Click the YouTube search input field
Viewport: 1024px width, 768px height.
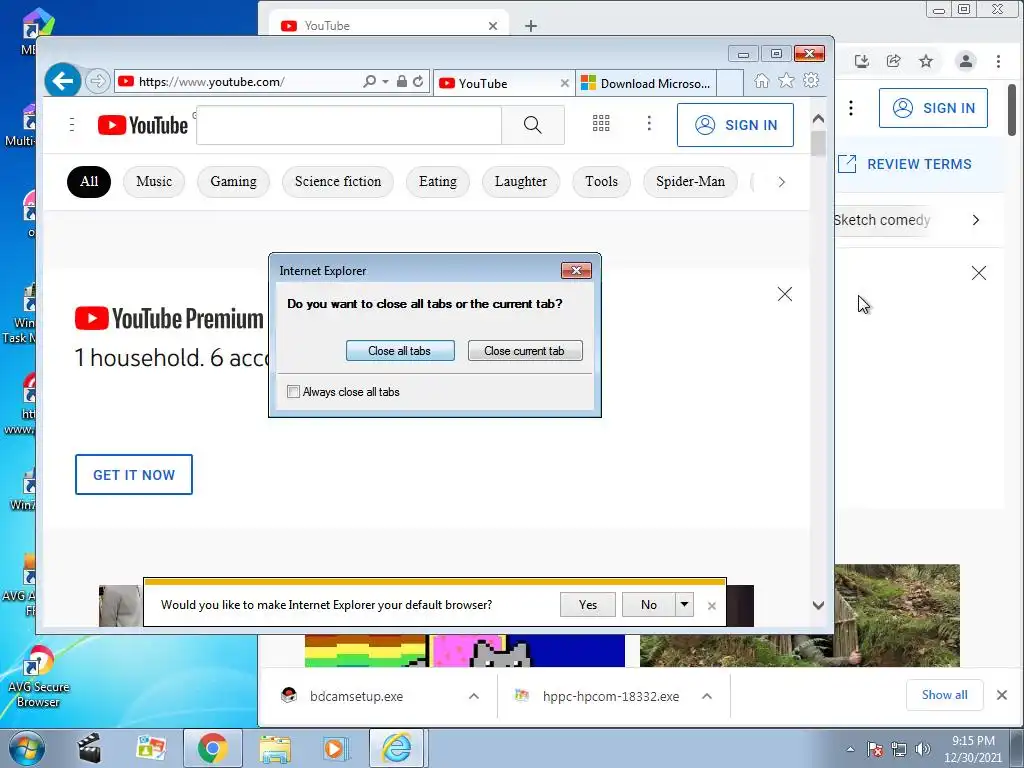point(349,125)
